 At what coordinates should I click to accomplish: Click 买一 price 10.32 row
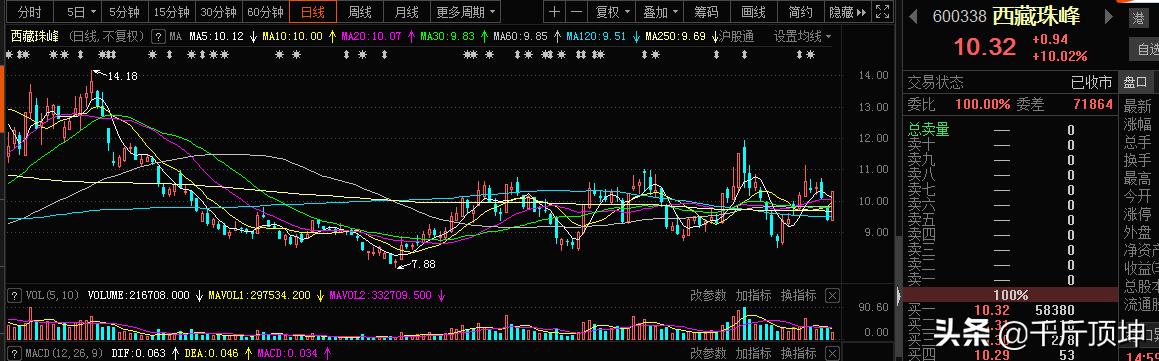point(1010,311)
